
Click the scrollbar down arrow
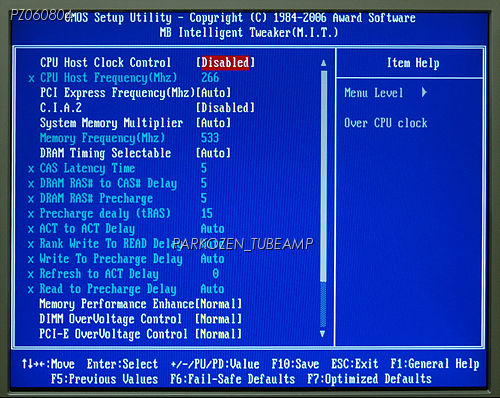tap(322, 334)
